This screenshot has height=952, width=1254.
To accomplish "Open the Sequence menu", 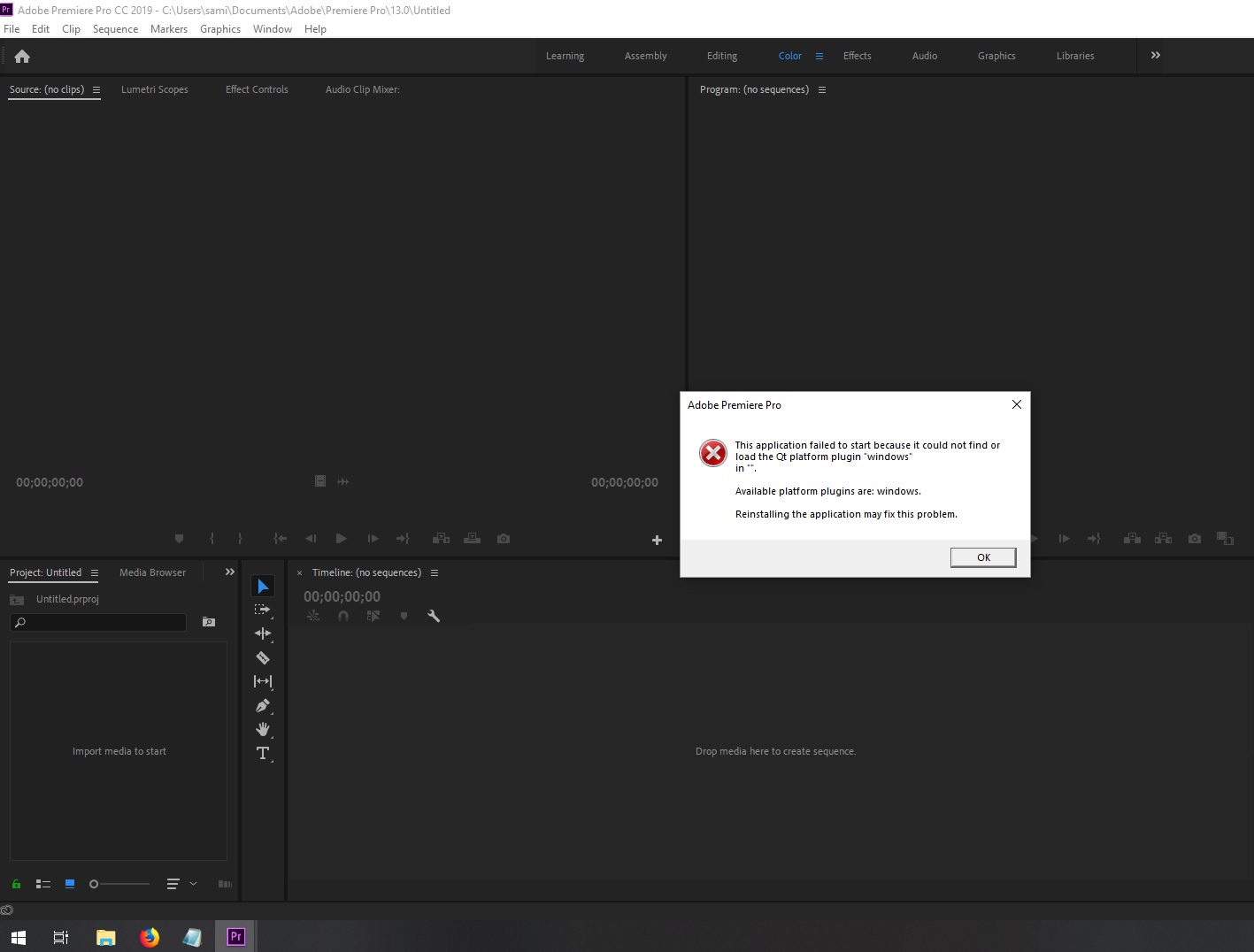I will tap(115, 29).
